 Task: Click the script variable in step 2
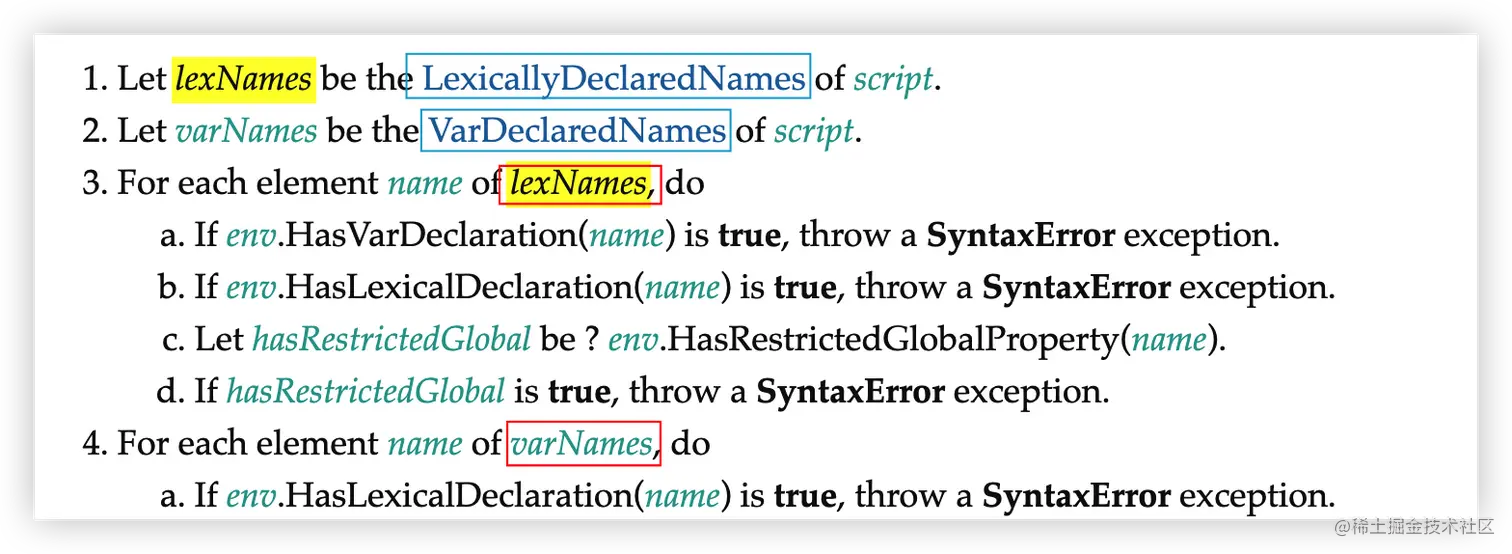point(814,131)
